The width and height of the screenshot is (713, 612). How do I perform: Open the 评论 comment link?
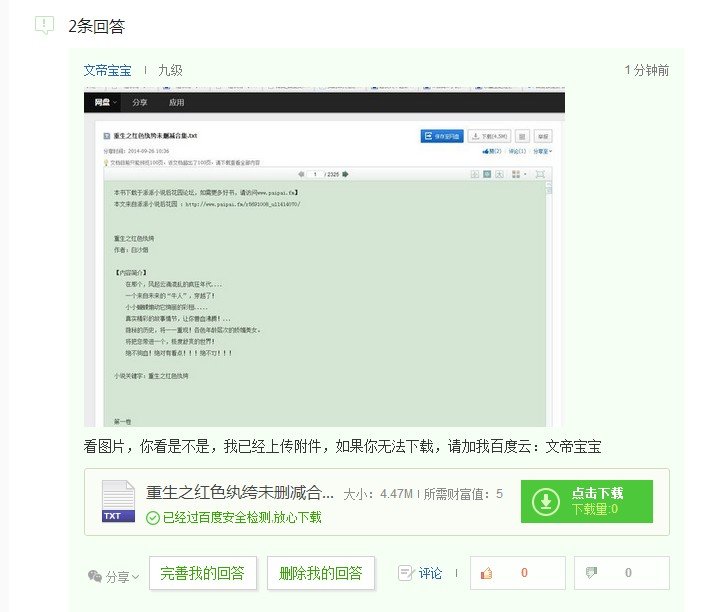pyautogui.click(x=430, y=573)
